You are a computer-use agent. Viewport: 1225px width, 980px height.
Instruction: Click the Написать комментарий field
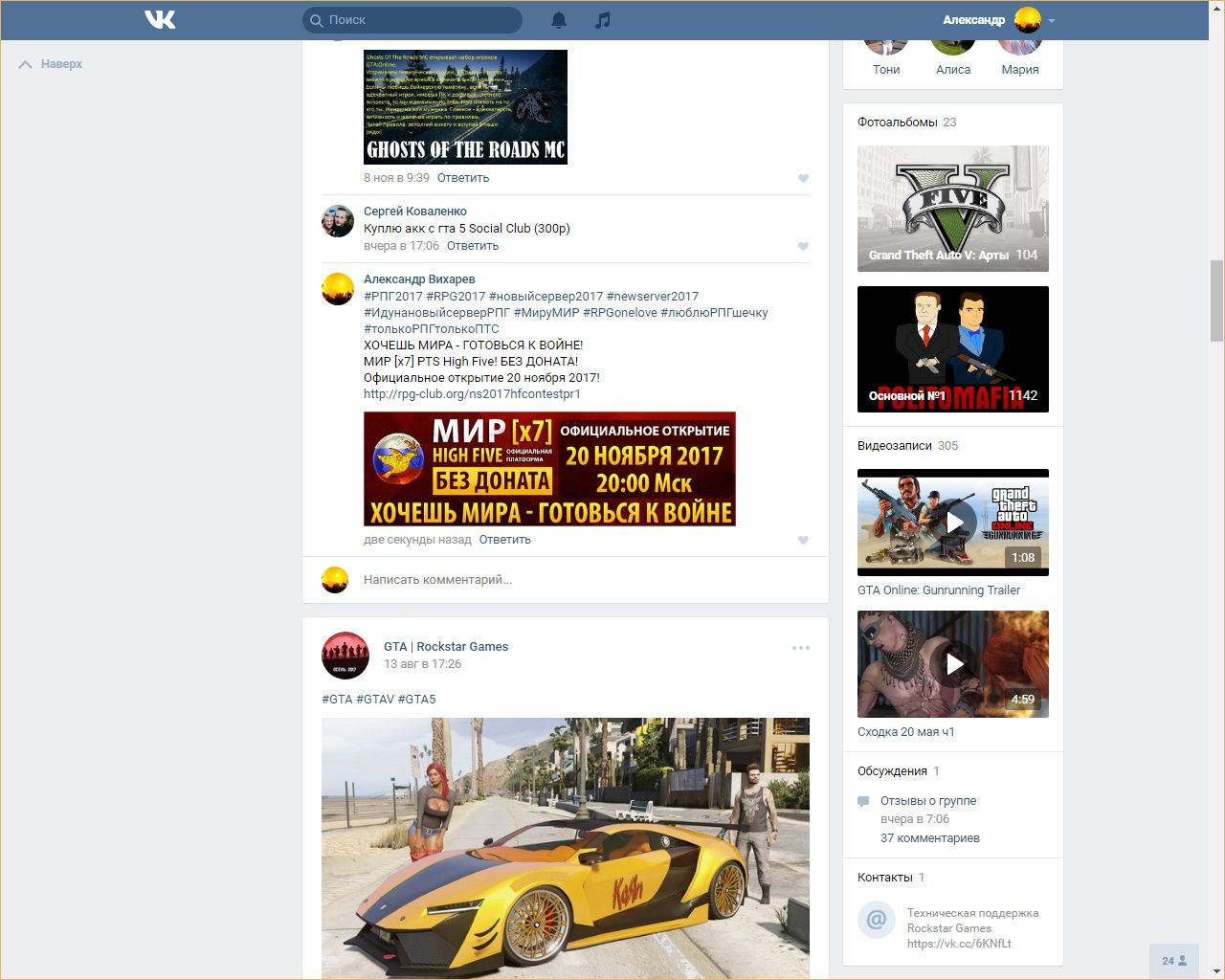point(574,579)
